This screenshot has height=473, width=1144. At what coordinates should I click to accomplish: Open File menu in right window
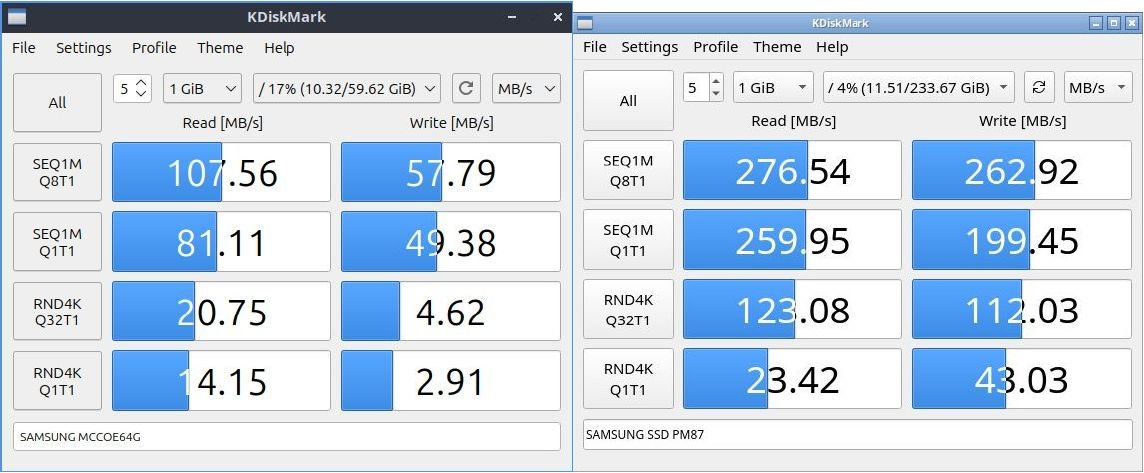(x=595, y=47)
